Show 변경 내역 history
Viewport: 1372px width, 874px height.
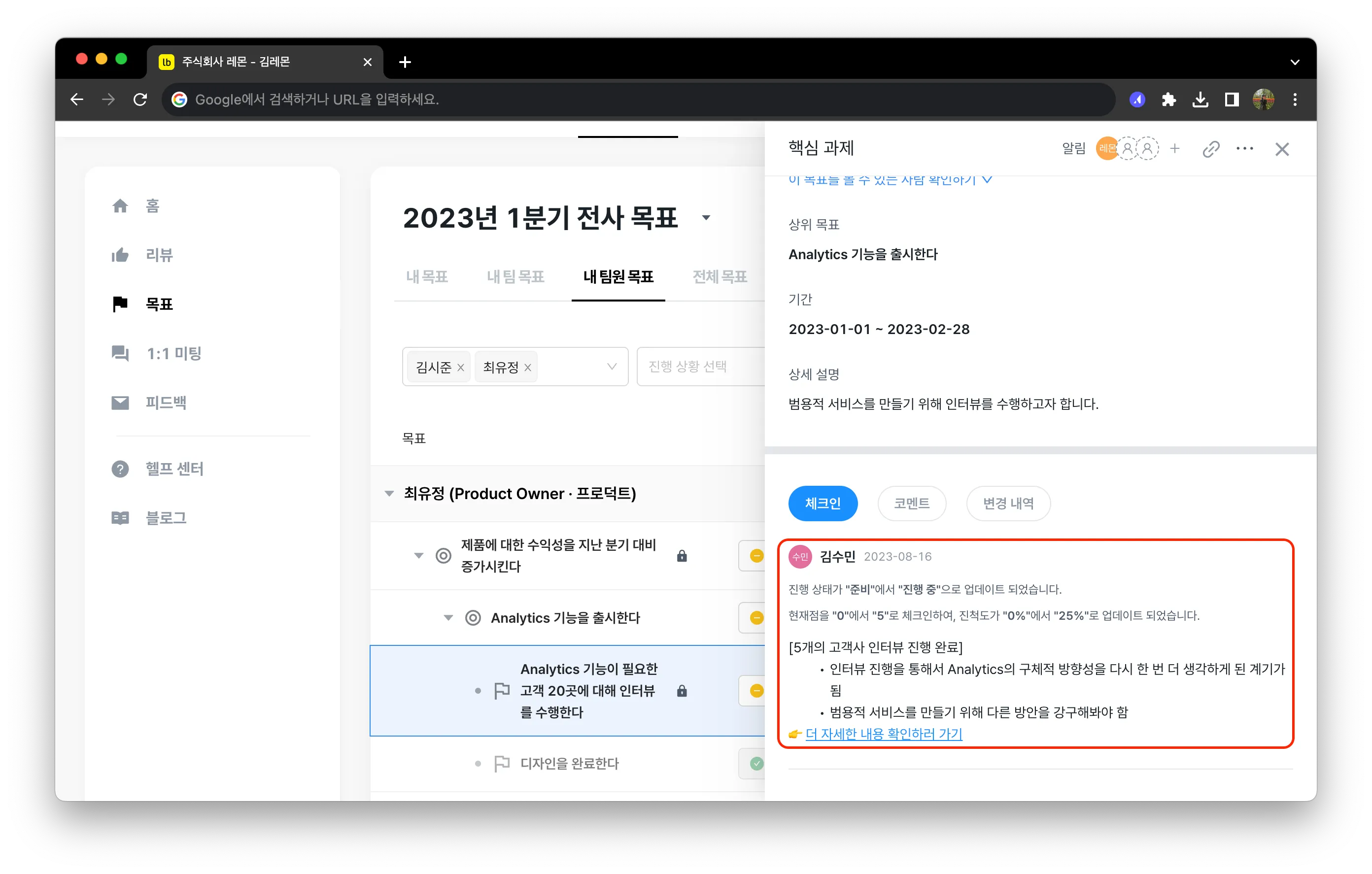(1008, 503)
